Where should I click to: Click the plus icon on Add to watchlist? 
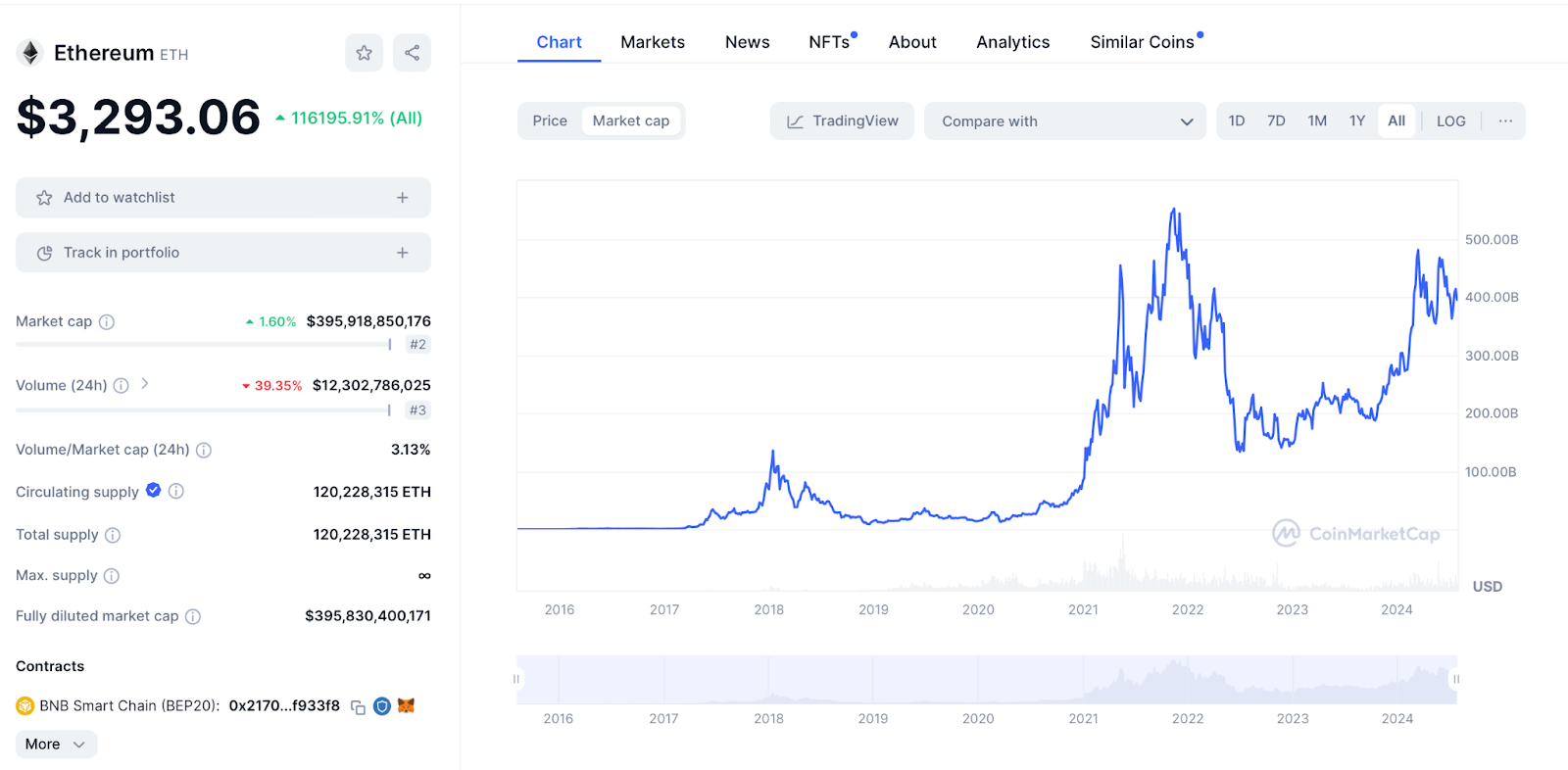click(x=402, y=198)
